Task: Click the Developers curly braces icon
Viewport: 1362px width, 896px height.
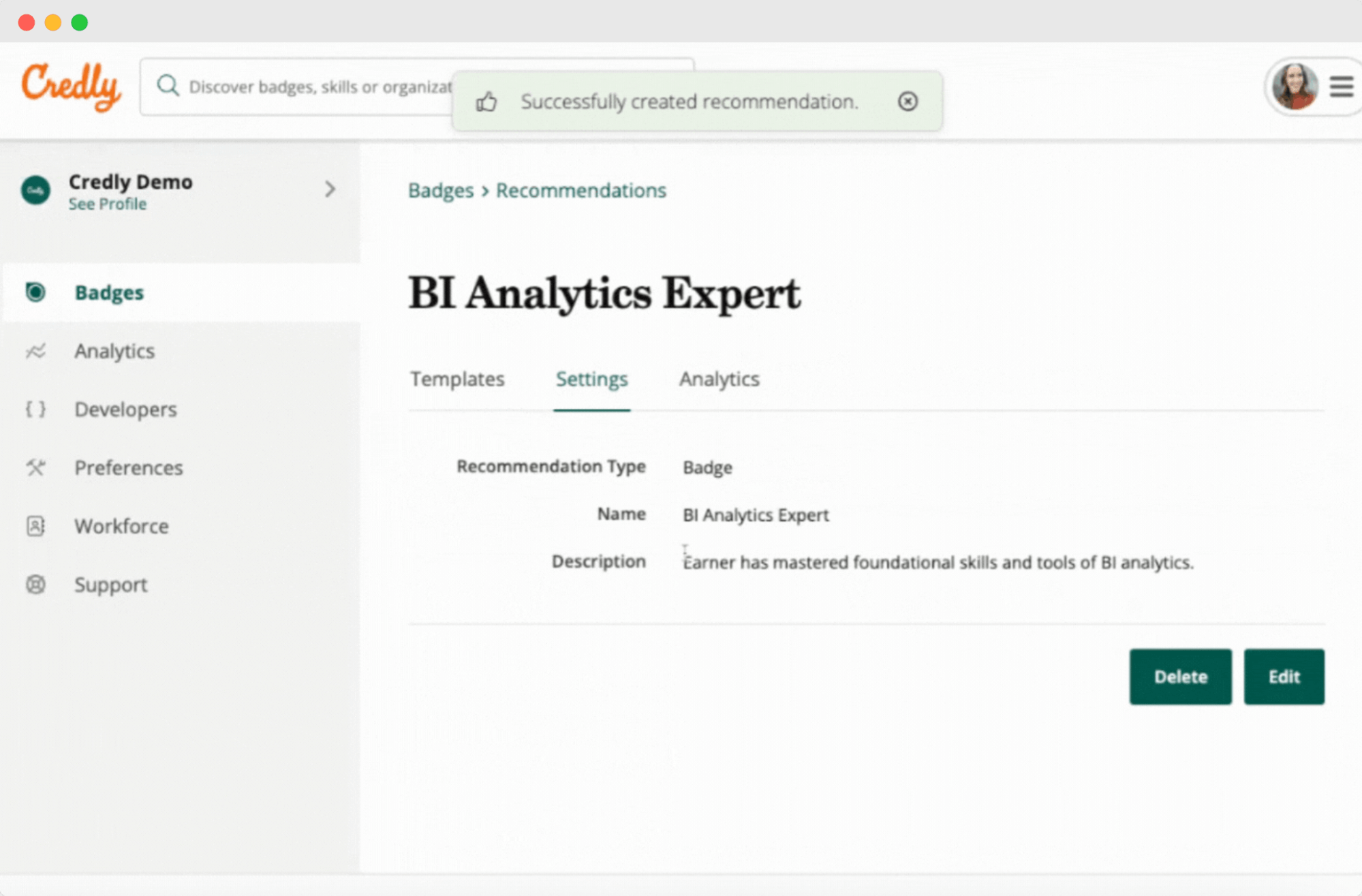Action: click(x=35, y=409)
